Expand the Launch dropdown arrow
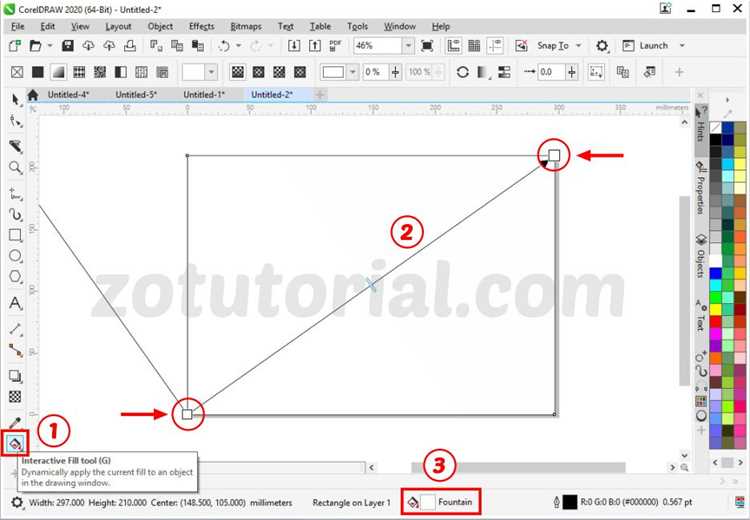Image resolution: width=750 pixels, height=520 pixels. (682, 46)
